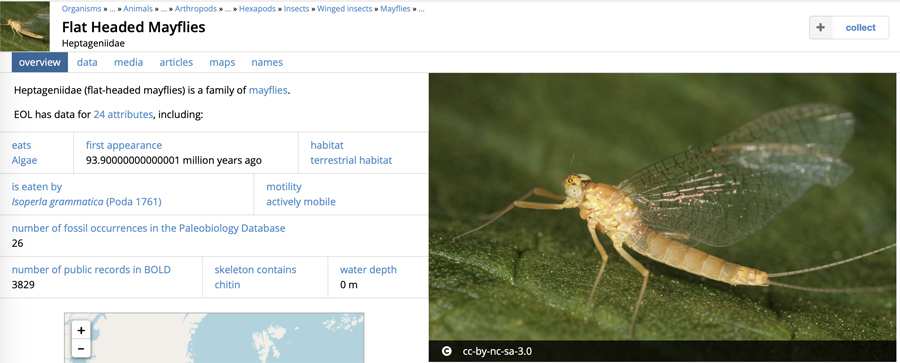Open the Hexapods breadcrumb link
900x363 pixels.
point(258,9)
